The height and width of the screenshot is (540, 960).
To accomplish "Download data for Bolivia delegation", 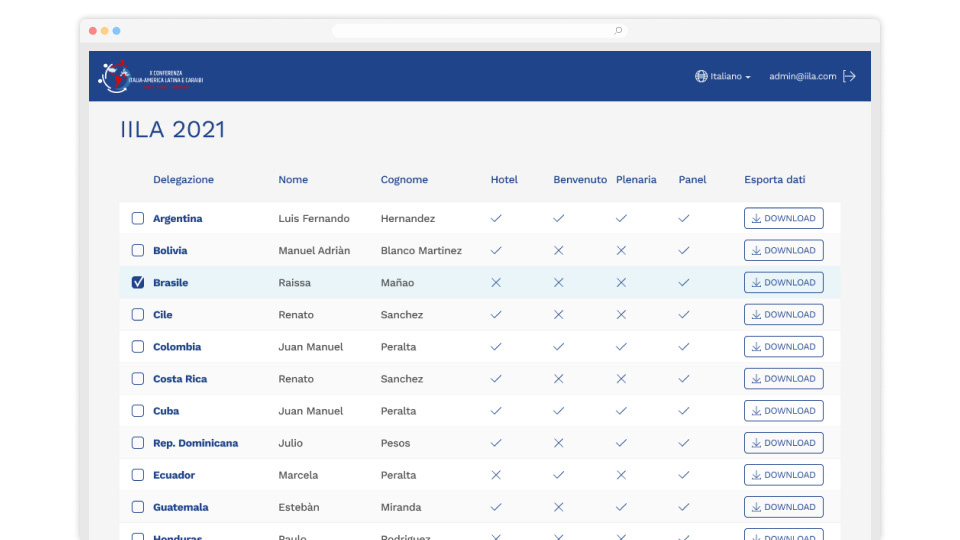I will pos(784,250).
